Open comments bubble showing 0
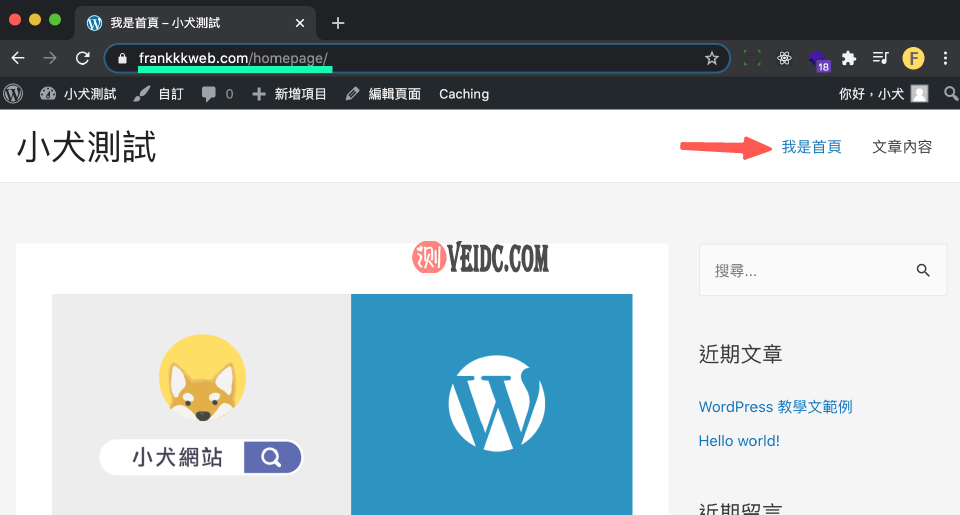Viewport: 960px width, 515px height. (217, 94)
